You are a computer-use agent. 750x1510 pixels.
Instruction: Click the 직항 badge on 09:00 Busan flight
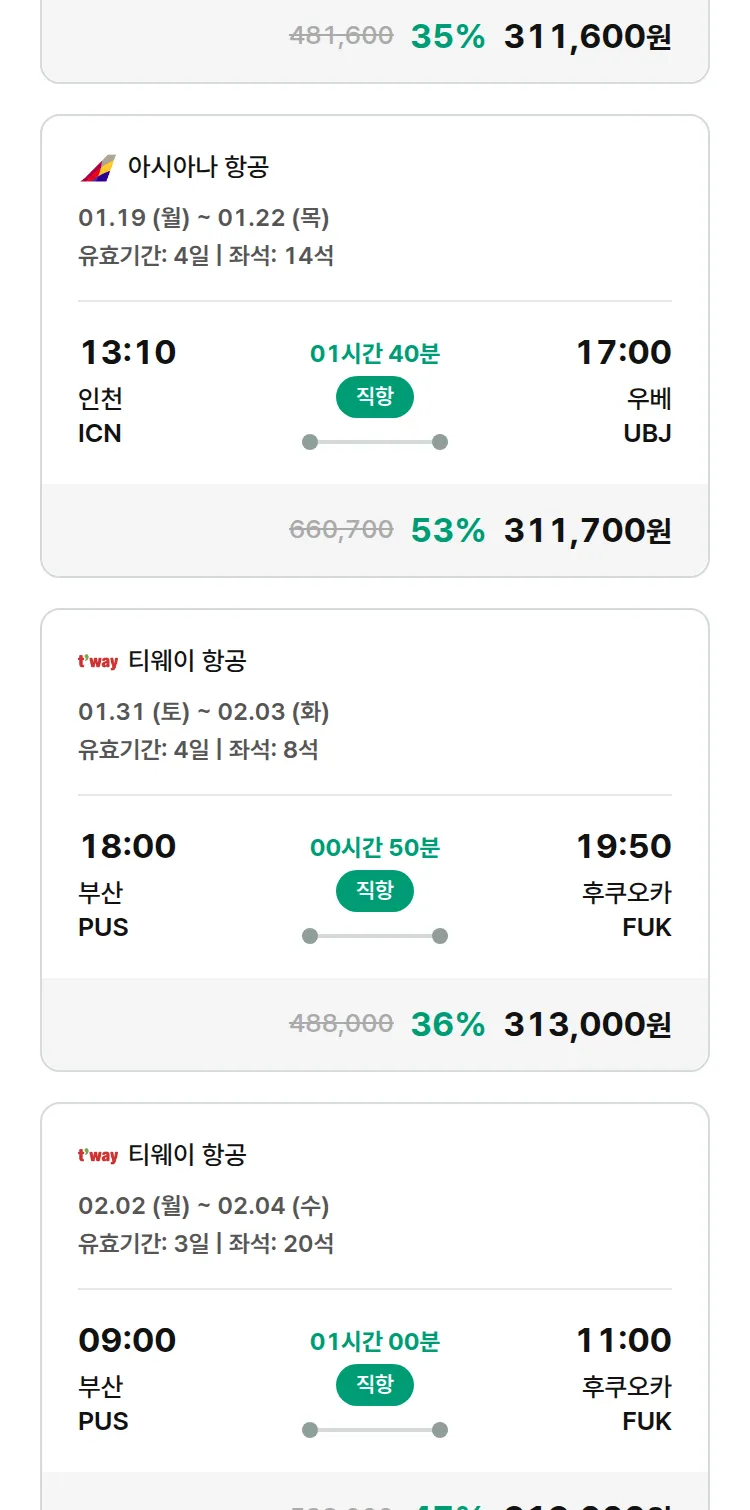pyautogui.click(x=375, y=1385)
